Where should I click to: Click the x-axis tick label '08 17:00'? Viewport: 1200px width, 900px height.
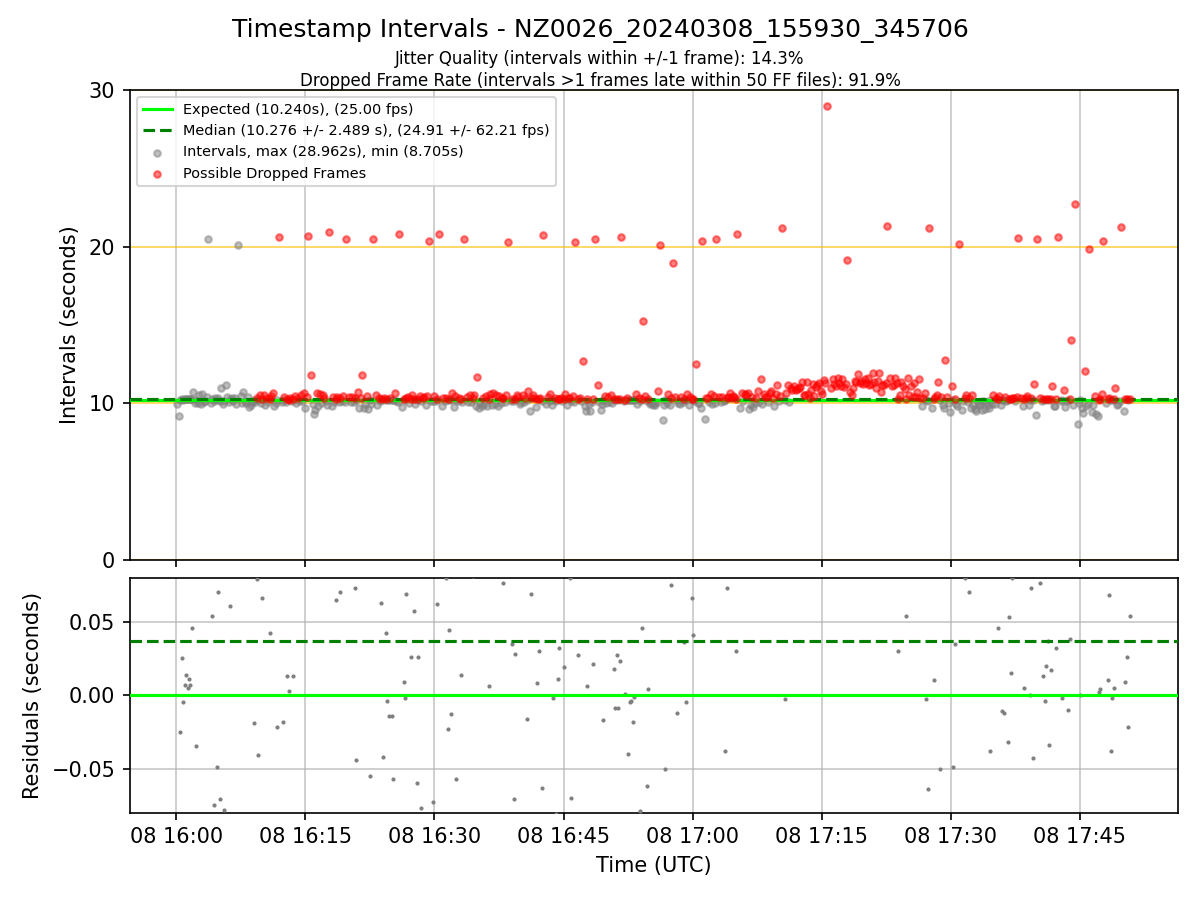pos(693,835)
